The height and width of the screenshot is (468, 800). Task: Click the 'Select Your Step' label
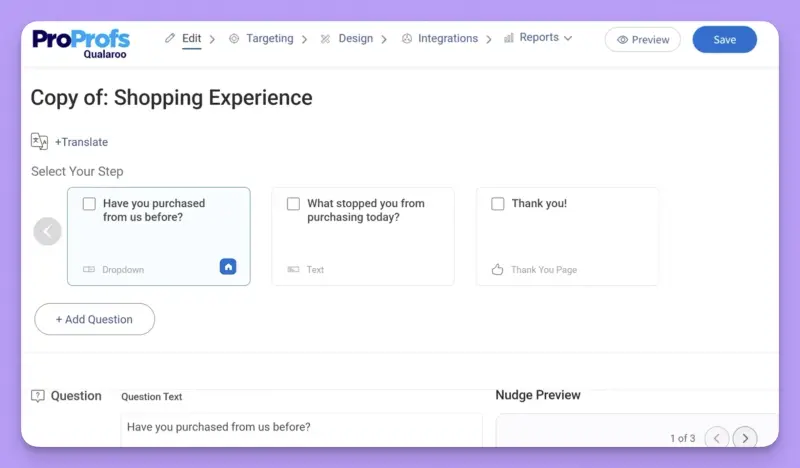pyautogui.click(x=77, y=171)
